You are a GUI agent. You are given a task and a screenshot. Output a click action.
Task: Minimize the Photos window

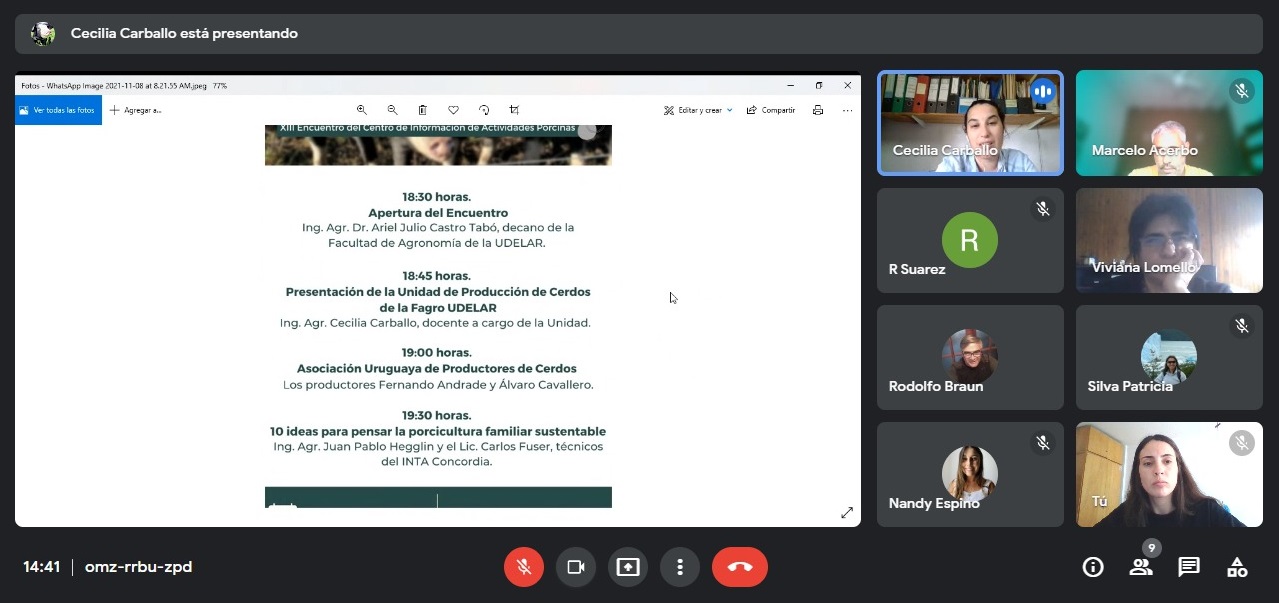point(790,85)
